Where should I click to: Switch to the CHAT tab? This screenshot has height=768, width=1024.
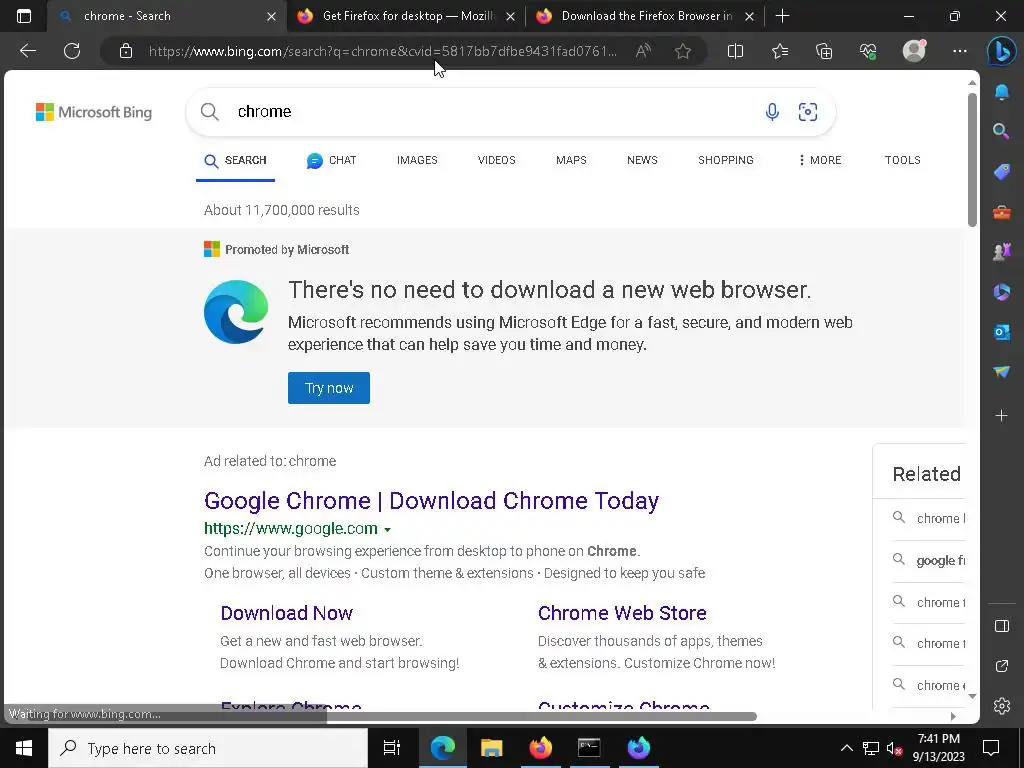pos(331,160)
